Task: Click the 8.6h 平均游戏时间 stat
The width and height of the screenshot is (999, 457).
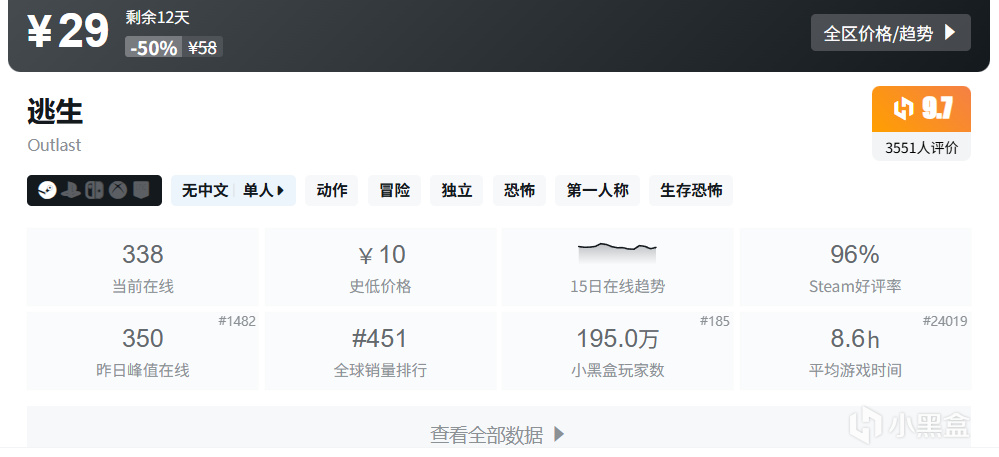Action: click(x=855, y=351)
